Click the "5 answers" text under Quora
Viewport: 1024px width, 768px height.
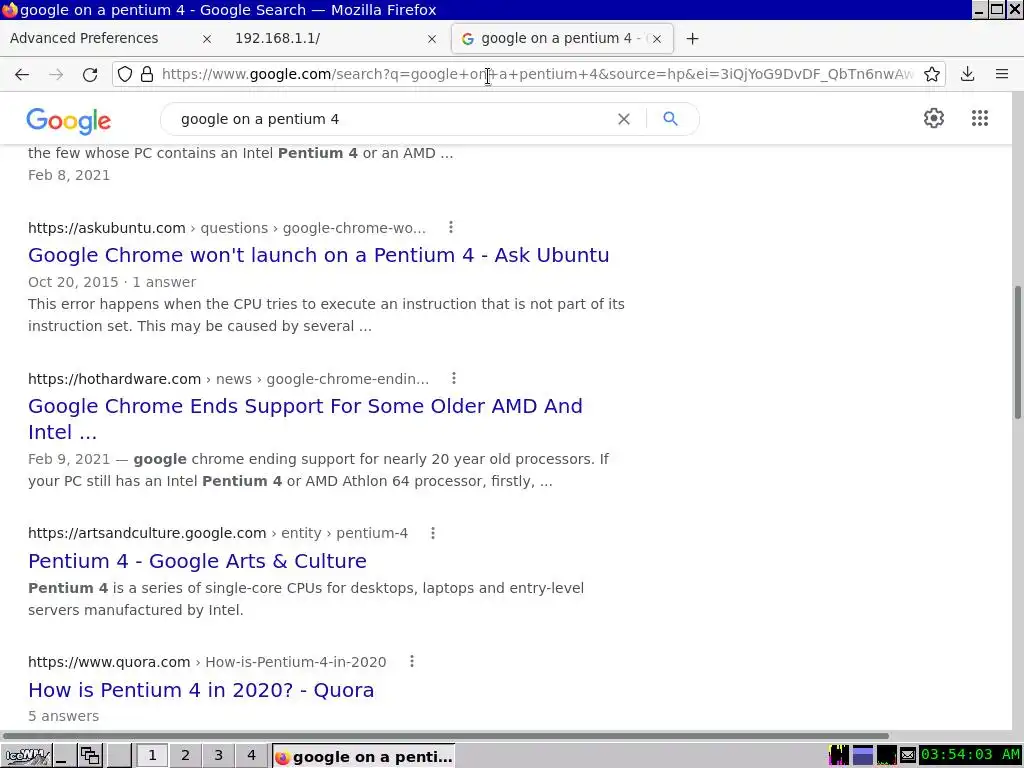click(63, 716)
